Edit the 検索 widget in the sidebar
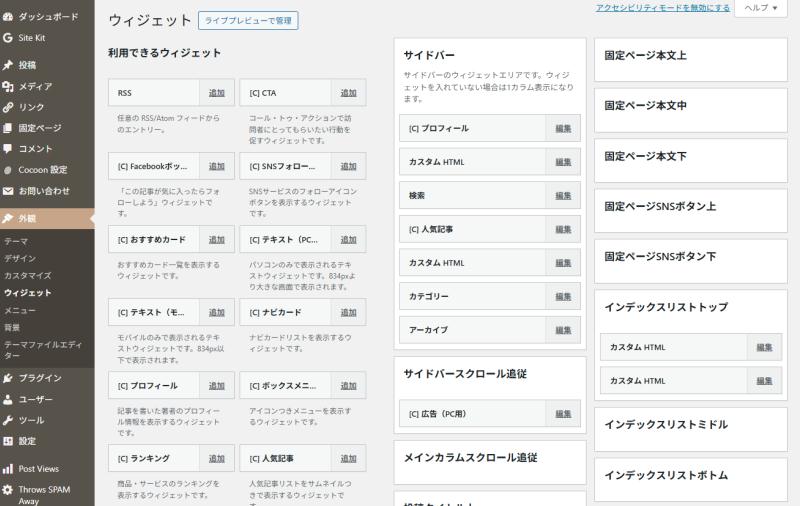 (563, 195)
